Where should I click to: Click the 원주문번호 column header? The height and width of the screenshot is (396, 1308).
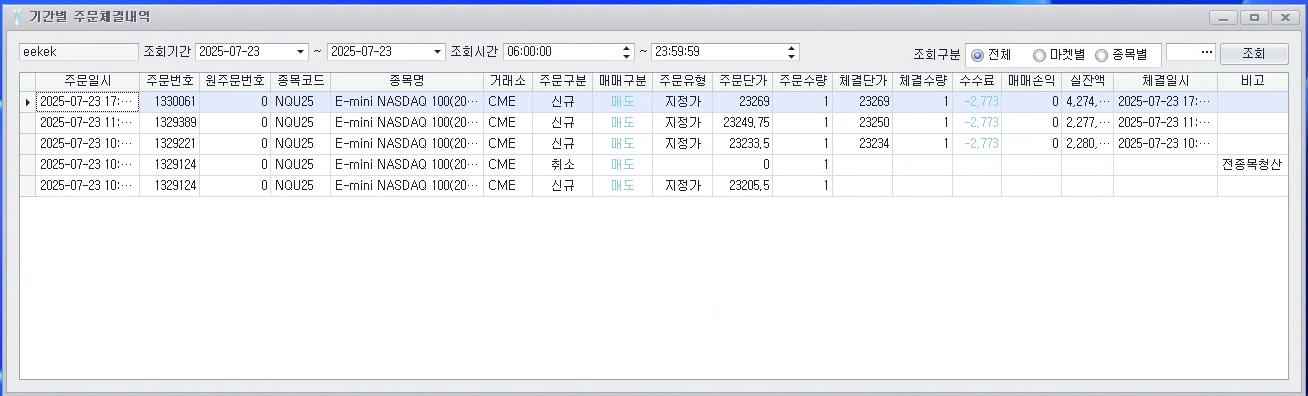coord(235,81)
